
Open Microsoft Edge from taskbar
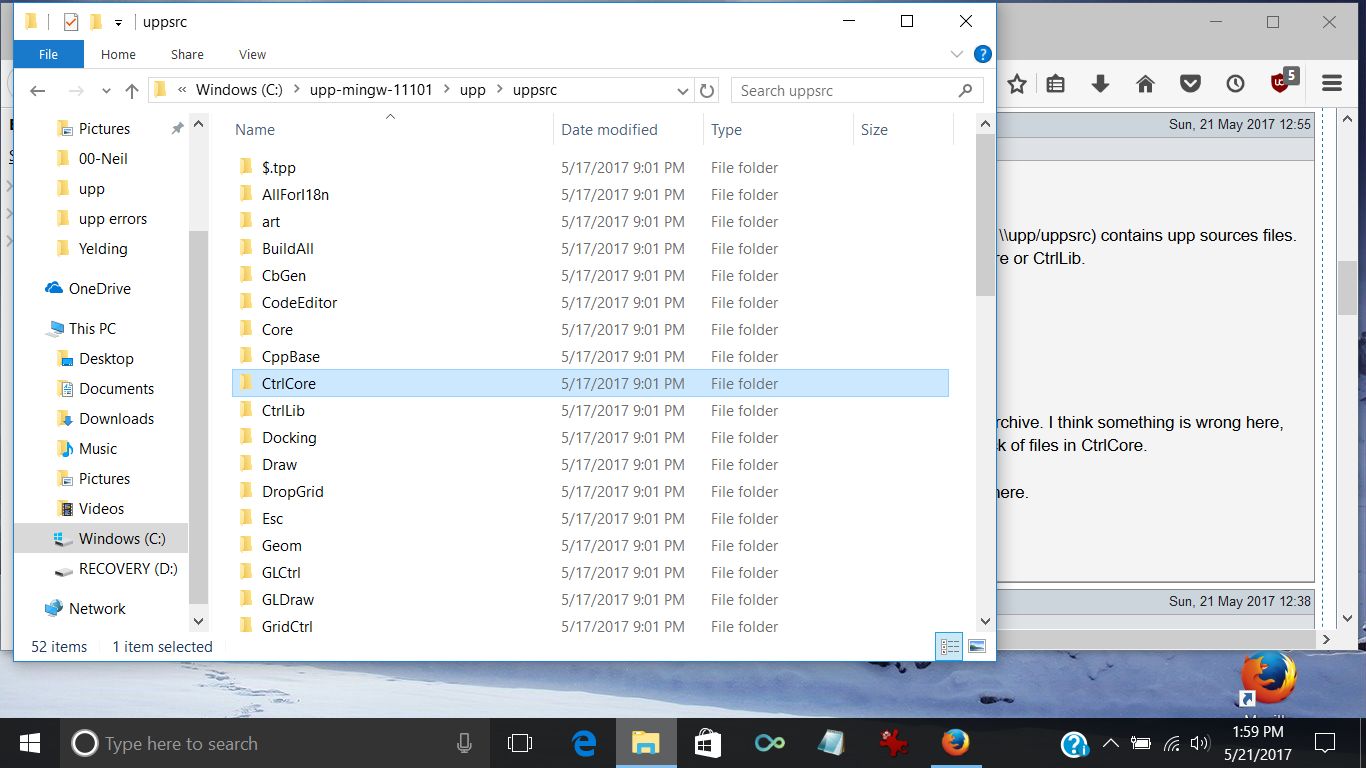pos(584,743)
